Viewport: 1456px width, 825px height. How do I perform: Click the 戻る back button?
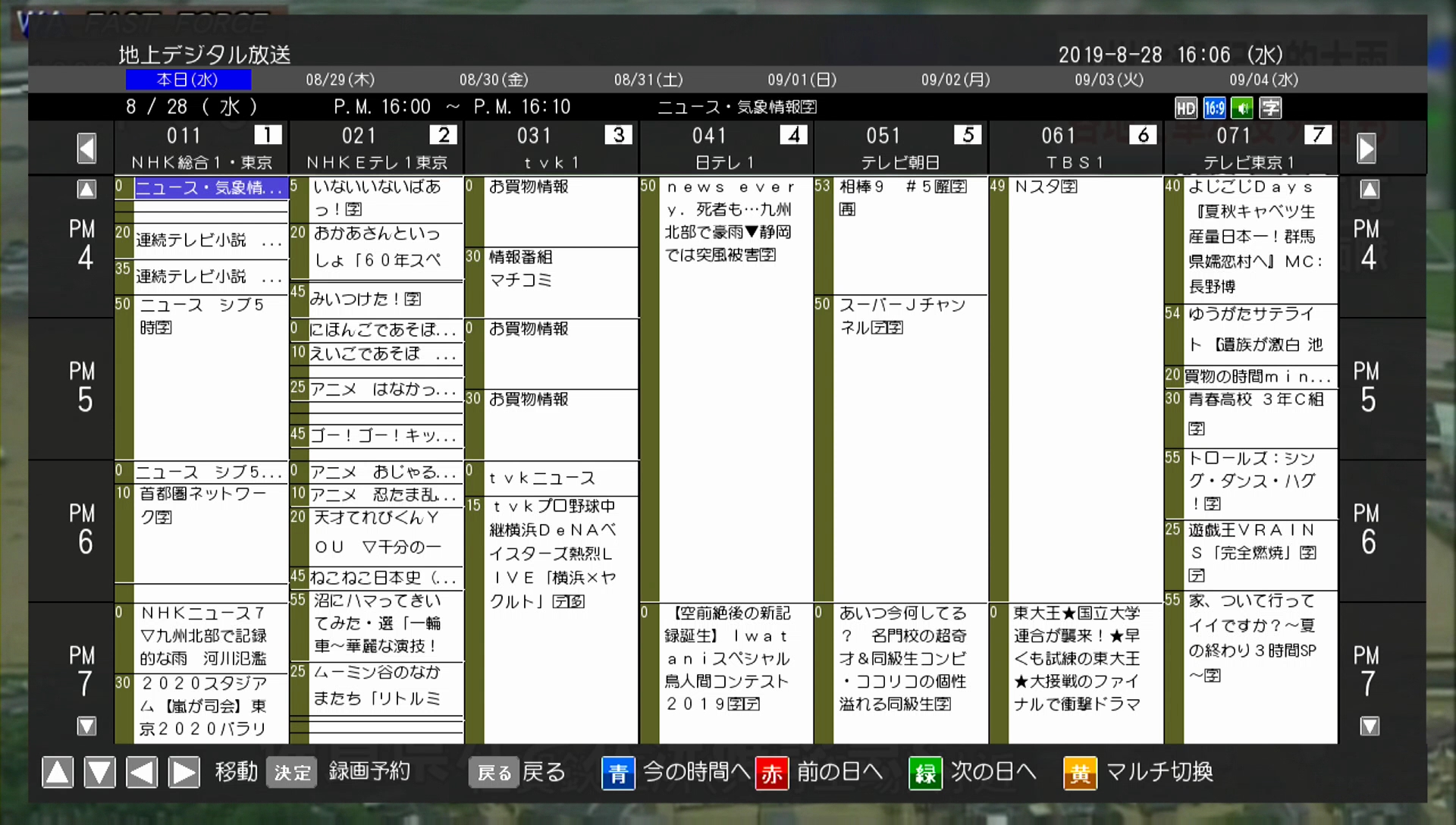tap(494, 772)
